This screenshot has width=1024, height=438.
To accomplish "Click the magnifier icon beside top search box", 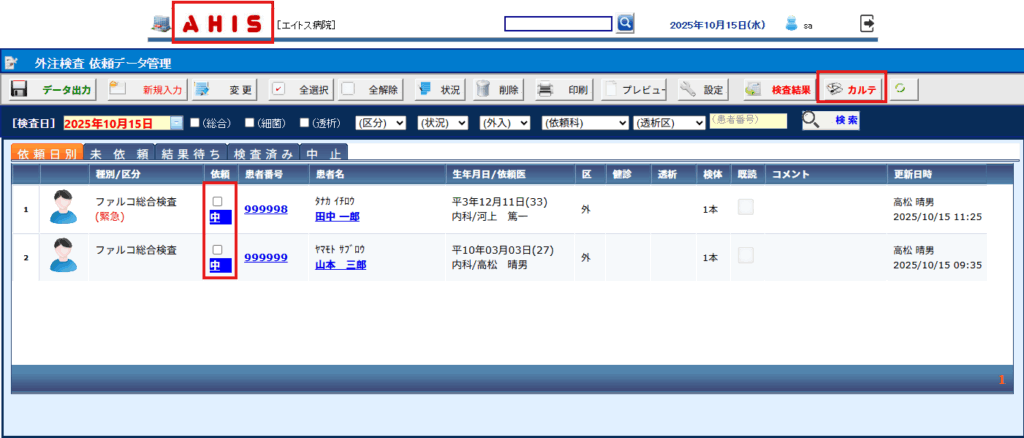I will click(x=625, y=23).
